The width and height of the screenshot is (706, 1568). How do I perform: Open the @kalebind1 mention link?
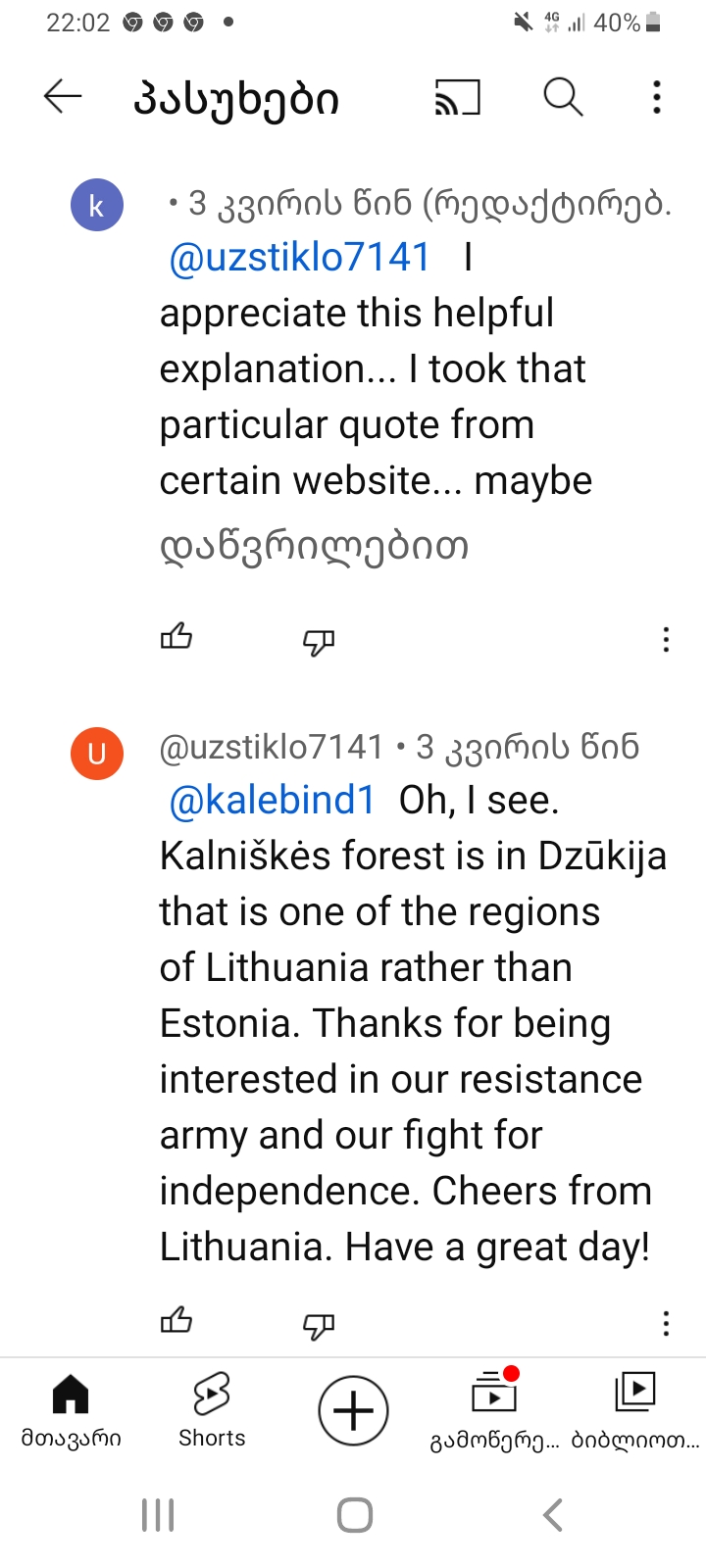pos(273,801)
